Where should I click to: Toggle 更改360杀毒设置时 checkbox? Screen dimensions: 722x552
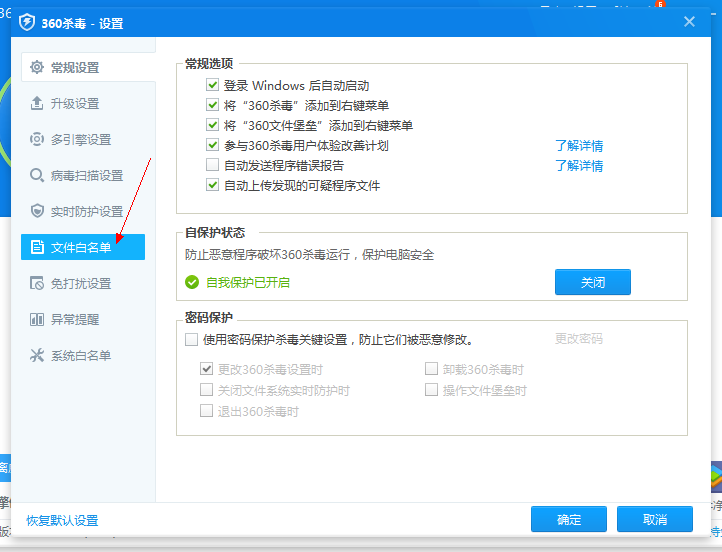(206, 369)
